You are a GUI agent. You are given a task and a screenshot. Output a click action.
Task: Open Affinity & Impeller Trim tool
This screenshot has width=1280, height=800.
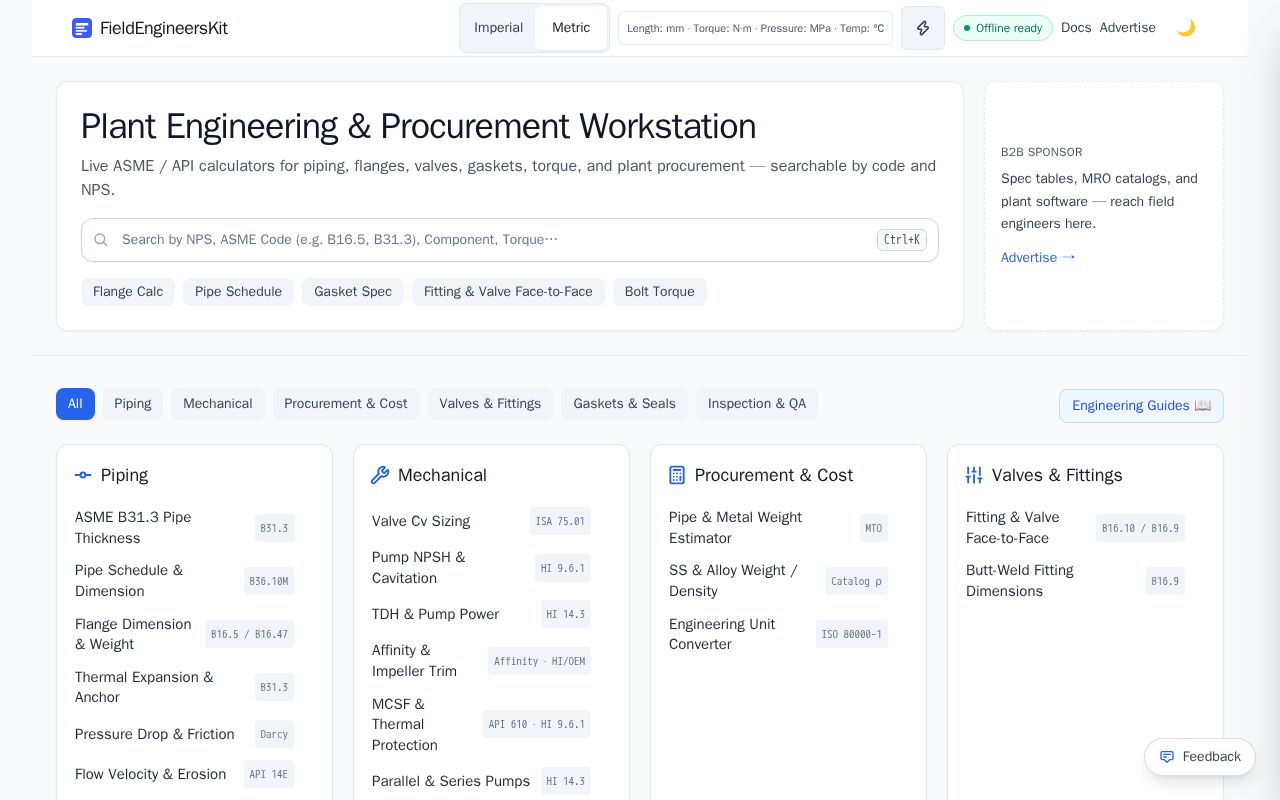(481, 661)
